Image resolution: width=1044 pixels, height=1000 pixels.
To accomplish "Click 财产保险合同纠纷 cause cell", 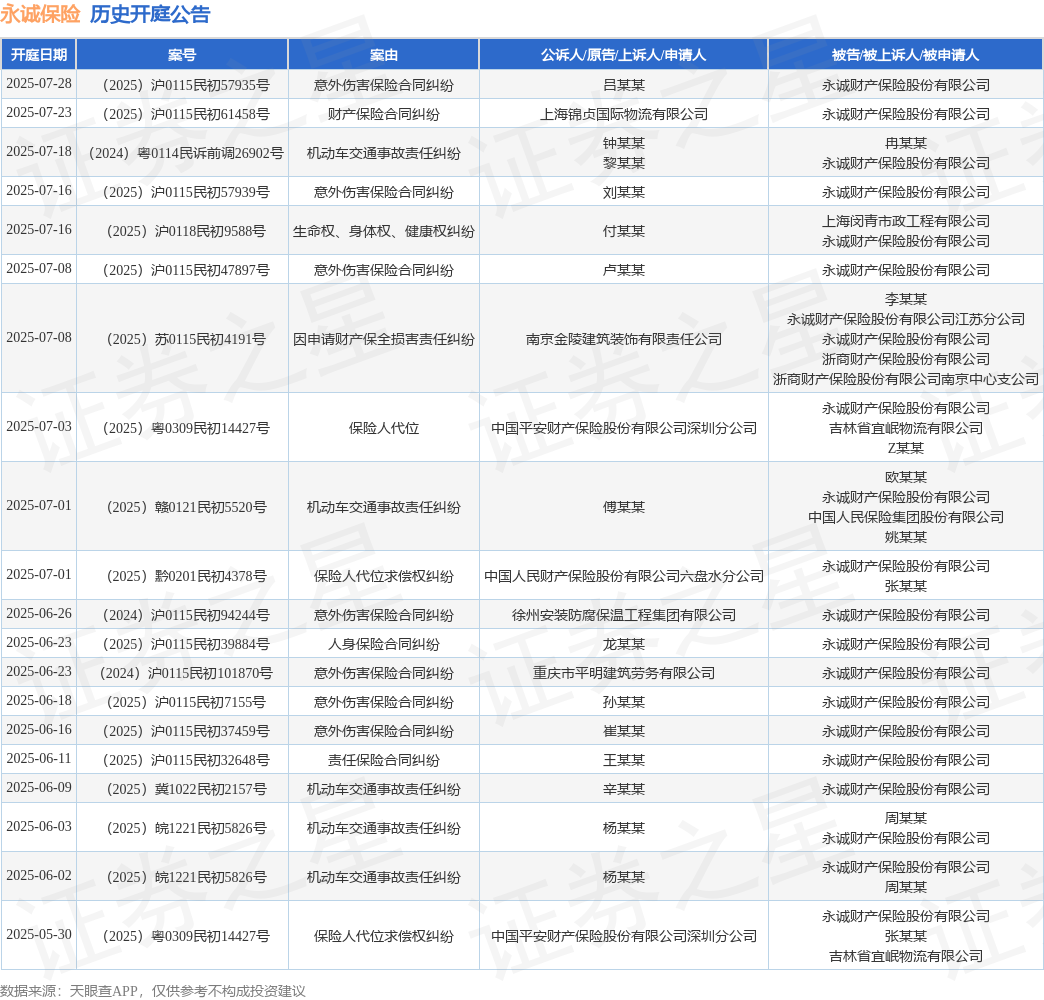I will 384,115.
